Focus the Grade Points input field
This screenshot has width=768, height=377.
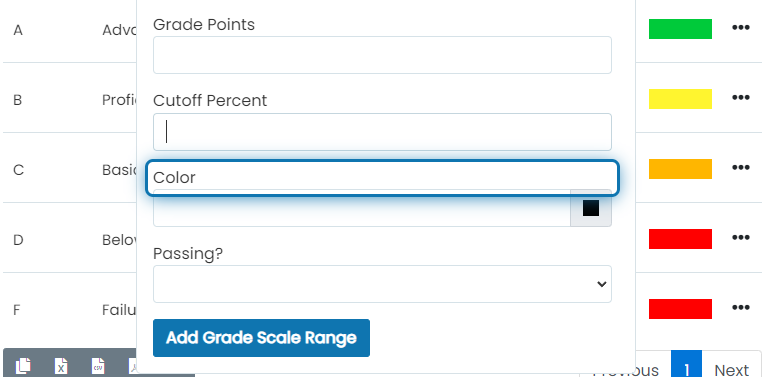[x=382, y=55]
